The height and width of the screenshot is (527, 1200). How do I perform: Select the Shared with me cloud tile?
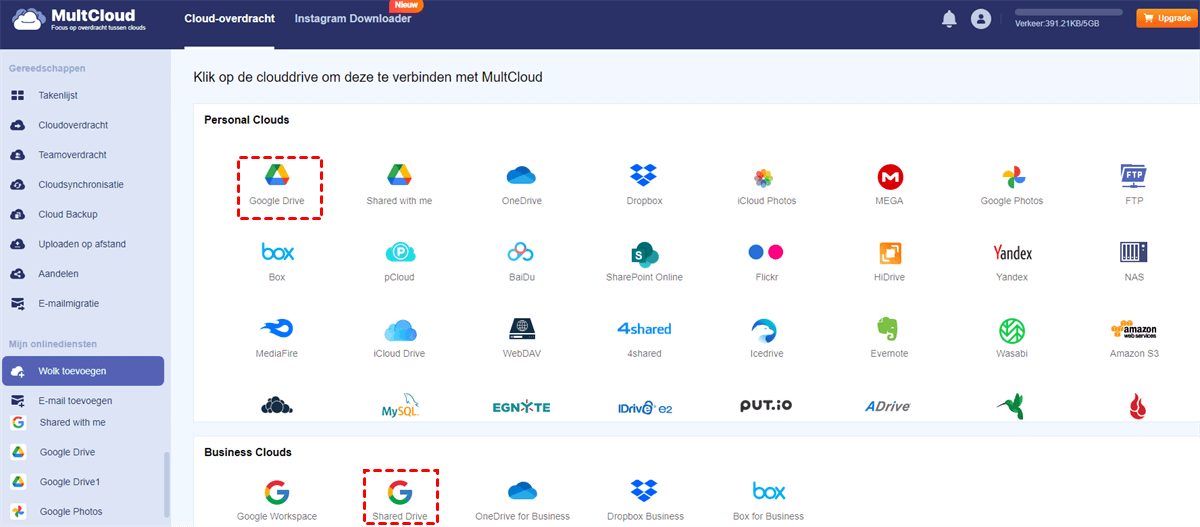pyautogui.click(x=399, y=186)
